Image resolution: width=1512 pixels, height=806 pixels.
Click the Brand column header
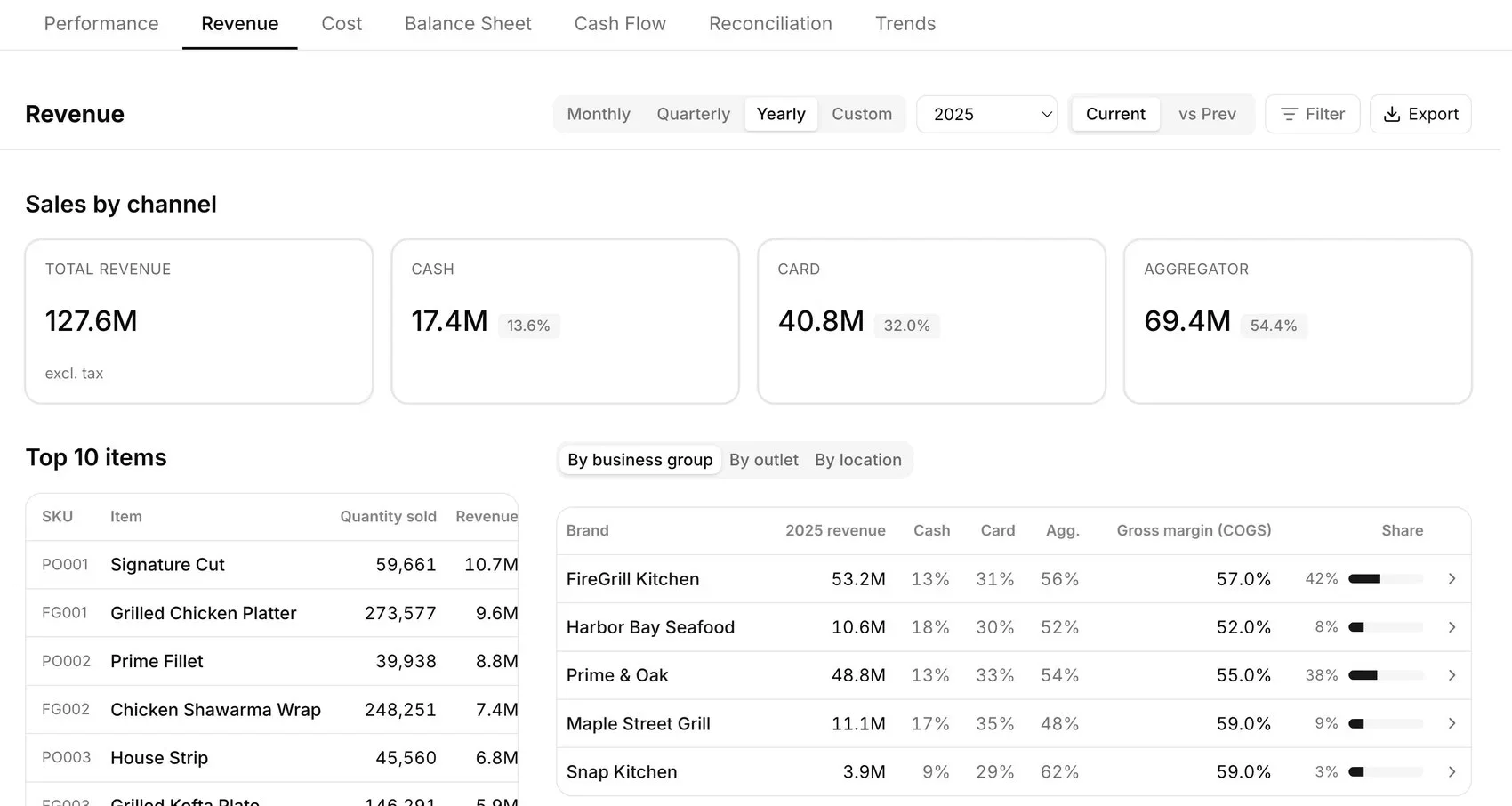(x=588, y=530)
